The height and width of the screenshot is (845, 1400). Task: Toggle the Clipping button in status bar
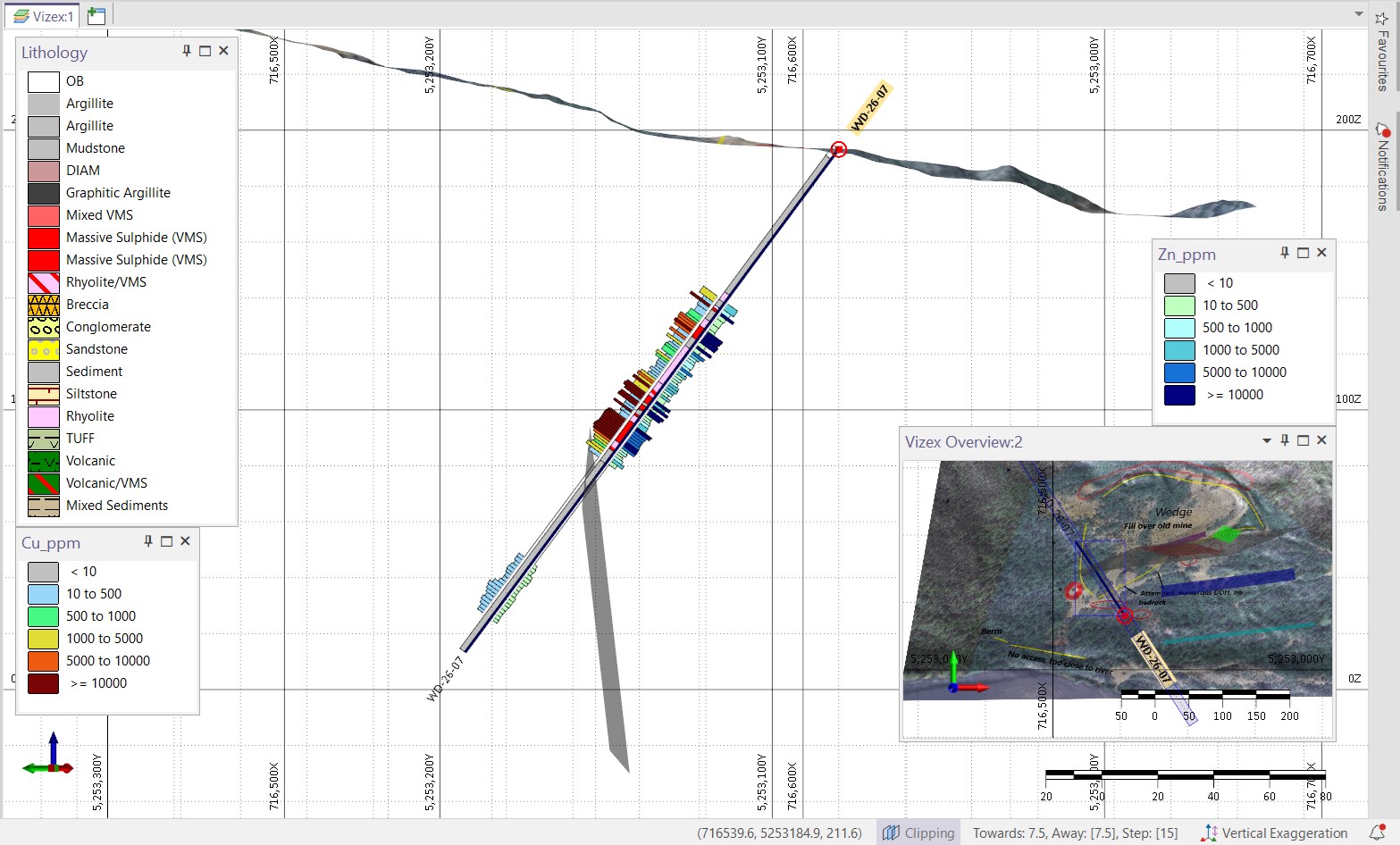918,832
